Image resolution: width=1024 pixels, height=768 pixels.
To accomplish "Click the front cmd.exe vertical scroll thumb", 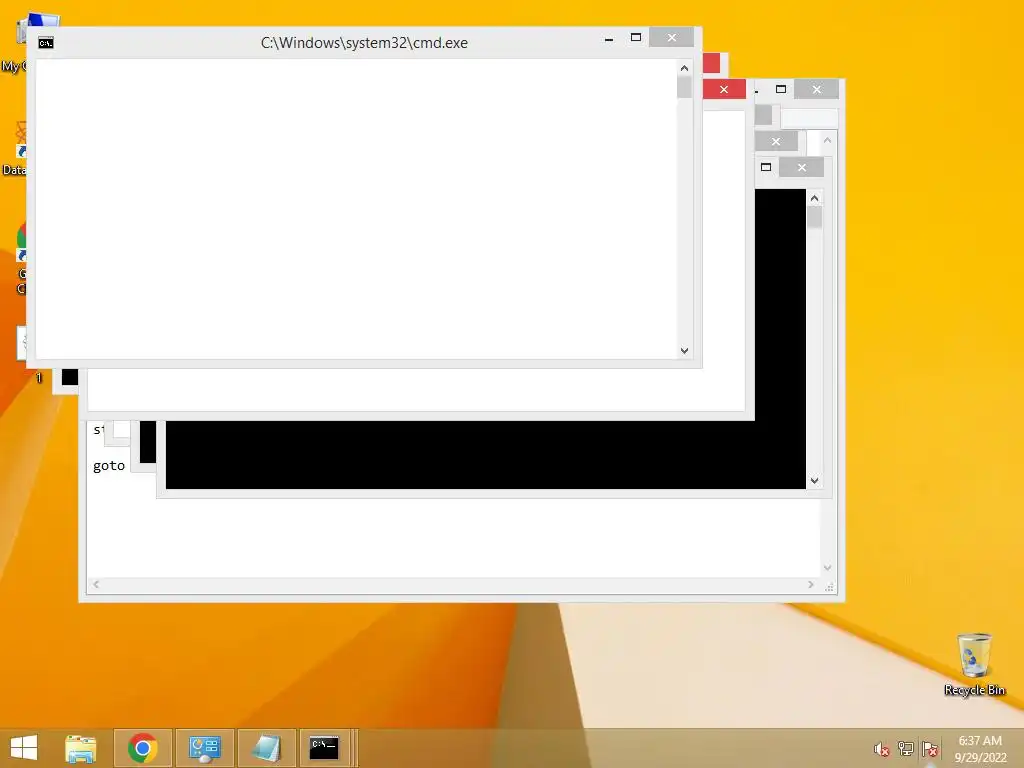I will tap(684, 87).
